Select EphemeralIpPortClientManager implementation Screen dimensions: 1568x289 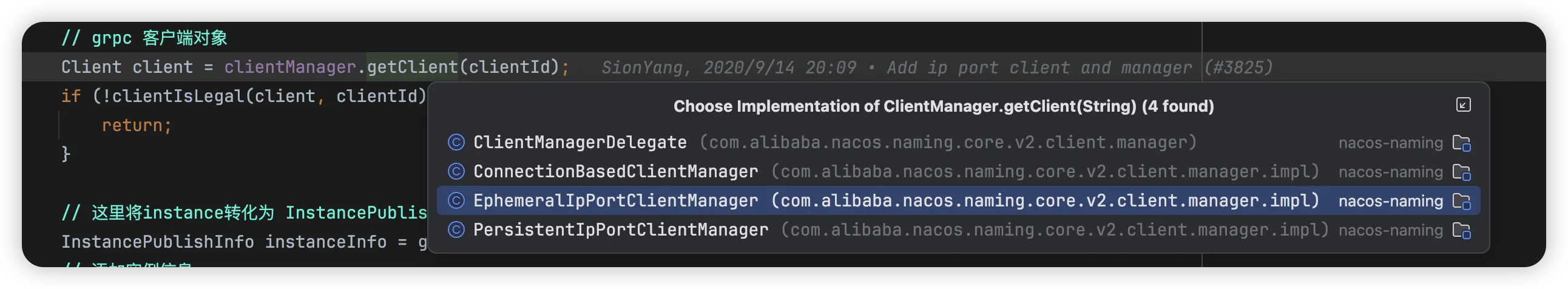click(615, 201)
